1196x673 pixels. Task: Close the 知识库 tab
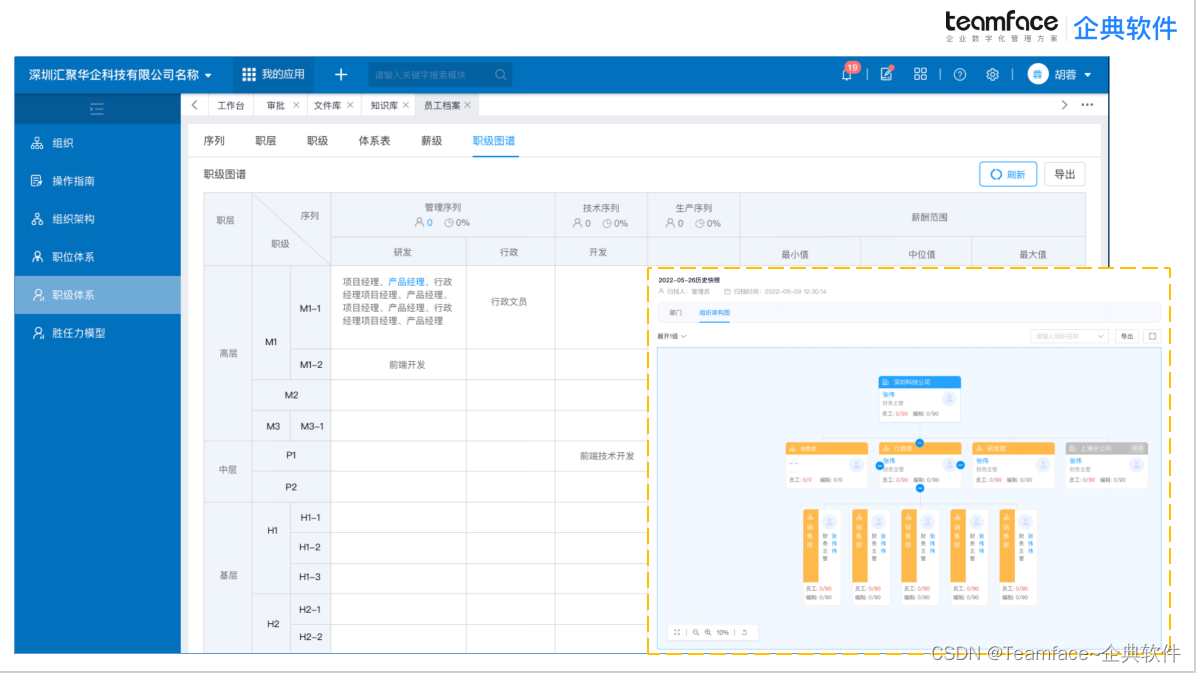(406, 105)
